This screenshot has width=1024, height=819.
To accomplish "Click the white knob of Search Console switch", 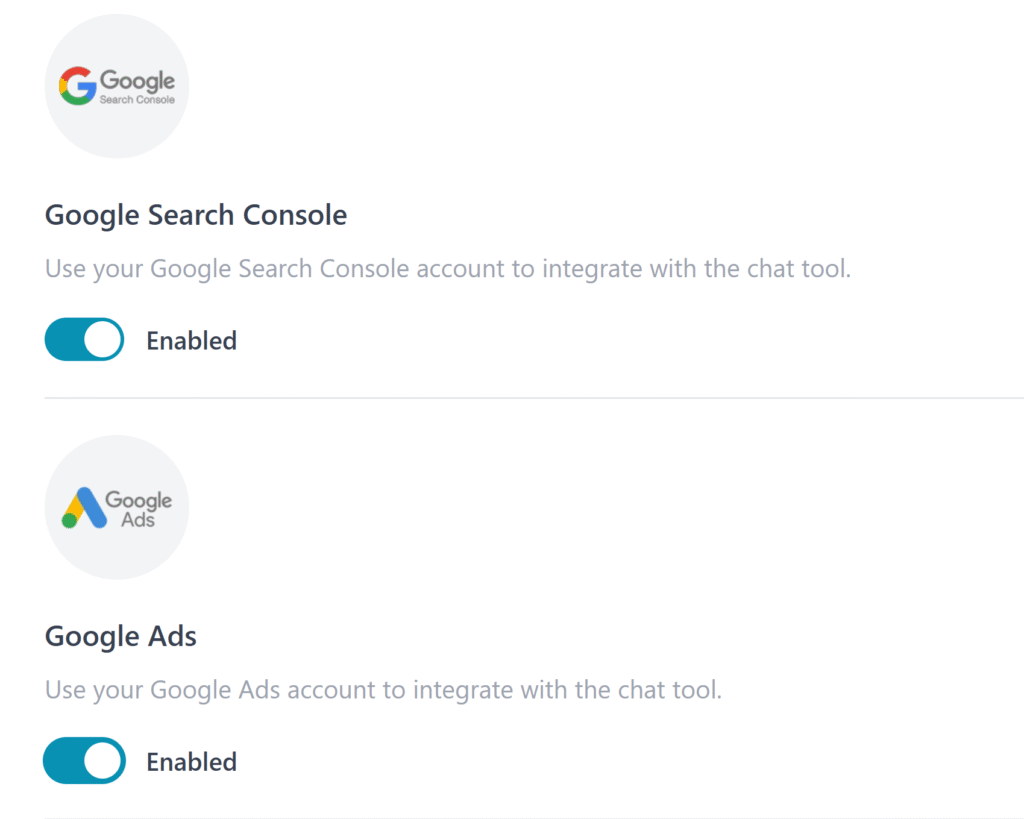I will click(102, 340).
